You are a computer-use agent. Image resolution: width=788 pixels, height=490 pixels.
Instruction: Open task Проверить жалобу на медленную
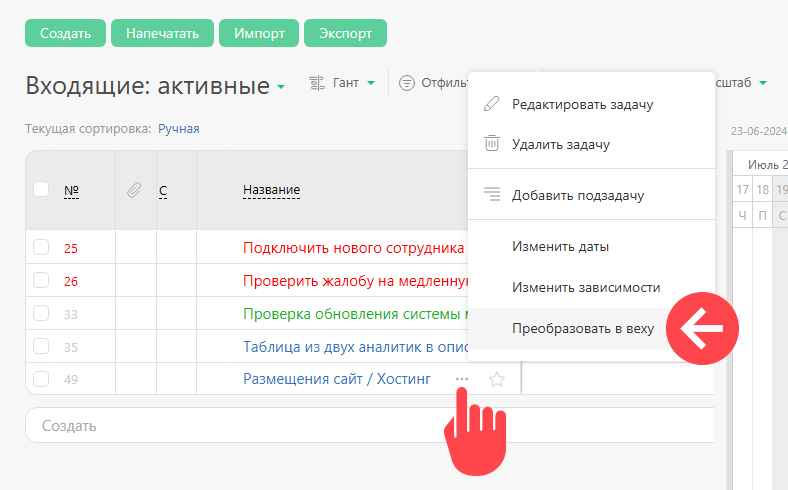[355, 280]
